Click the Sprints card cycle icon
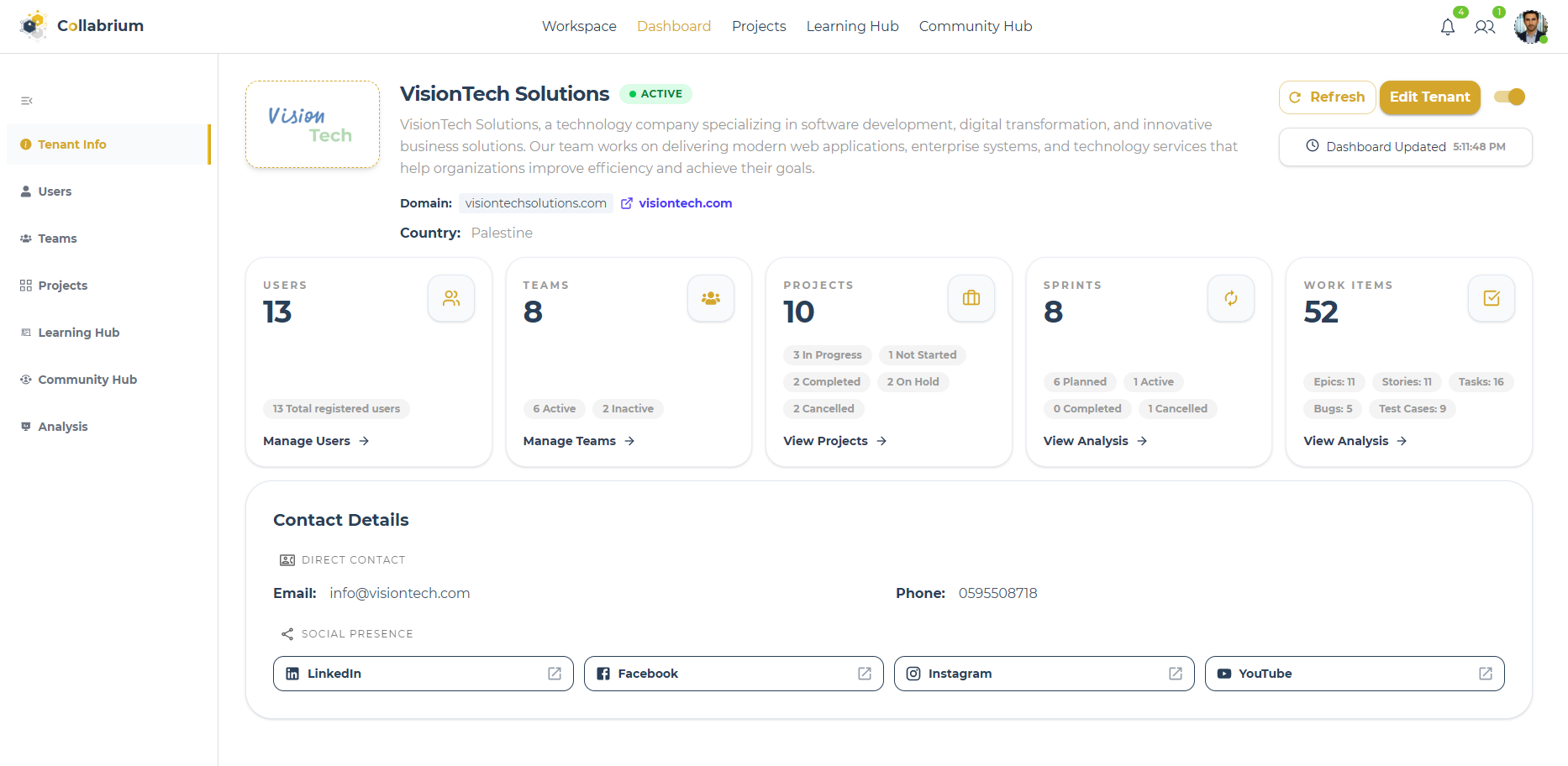The image size is (1568, 766). [1231, 298]
